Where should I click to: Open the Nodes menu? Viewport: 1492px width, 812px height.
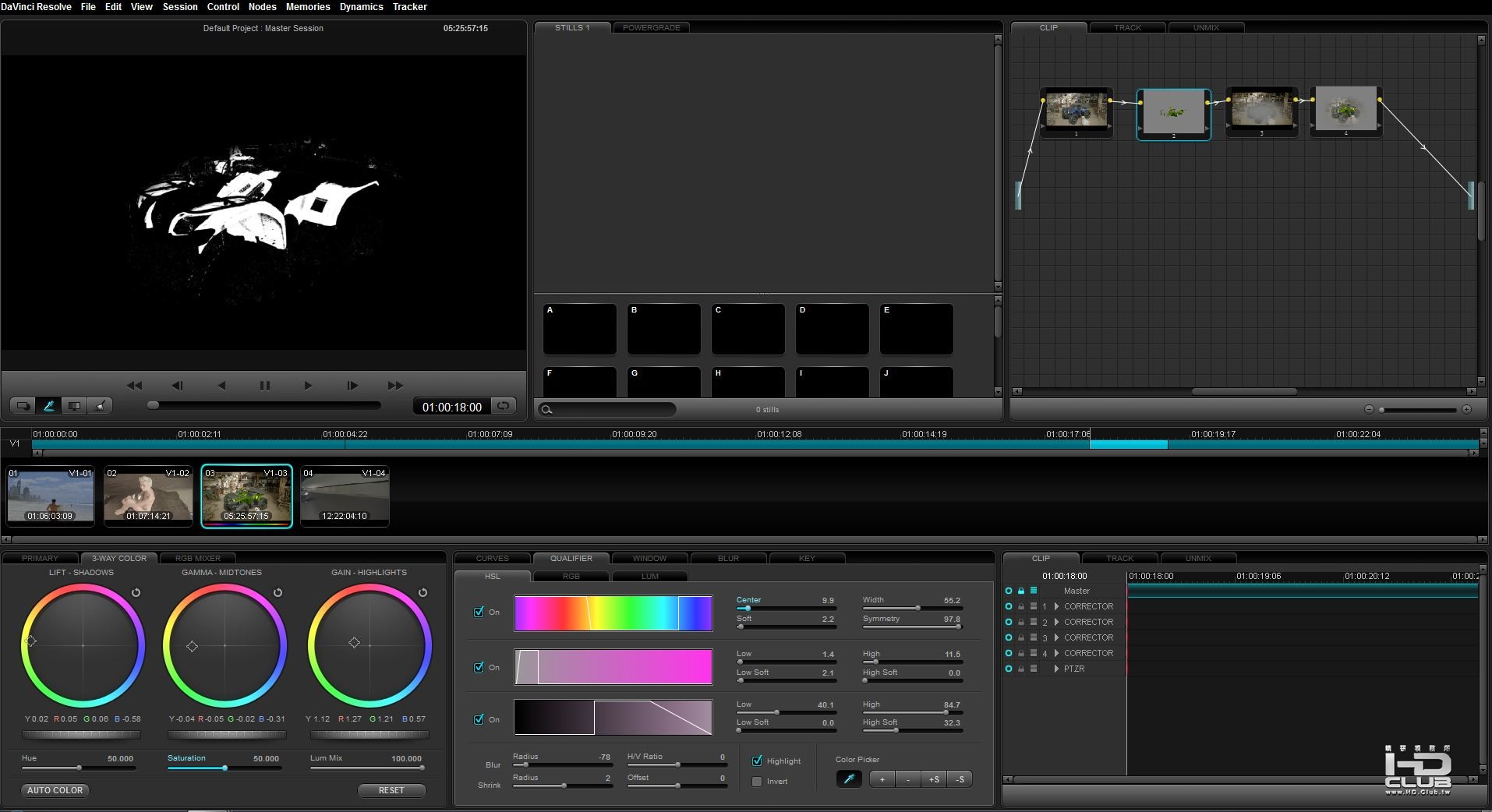tap(262, 7)
